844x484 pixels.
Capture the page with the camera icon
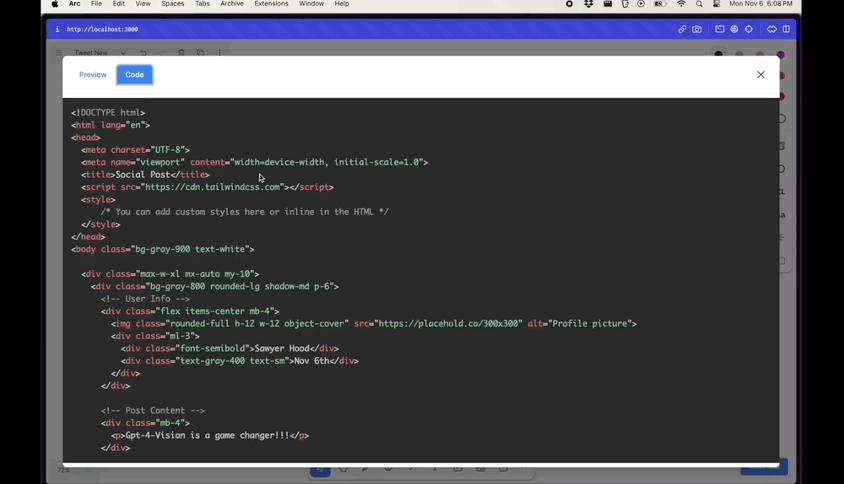click(697, 29)
